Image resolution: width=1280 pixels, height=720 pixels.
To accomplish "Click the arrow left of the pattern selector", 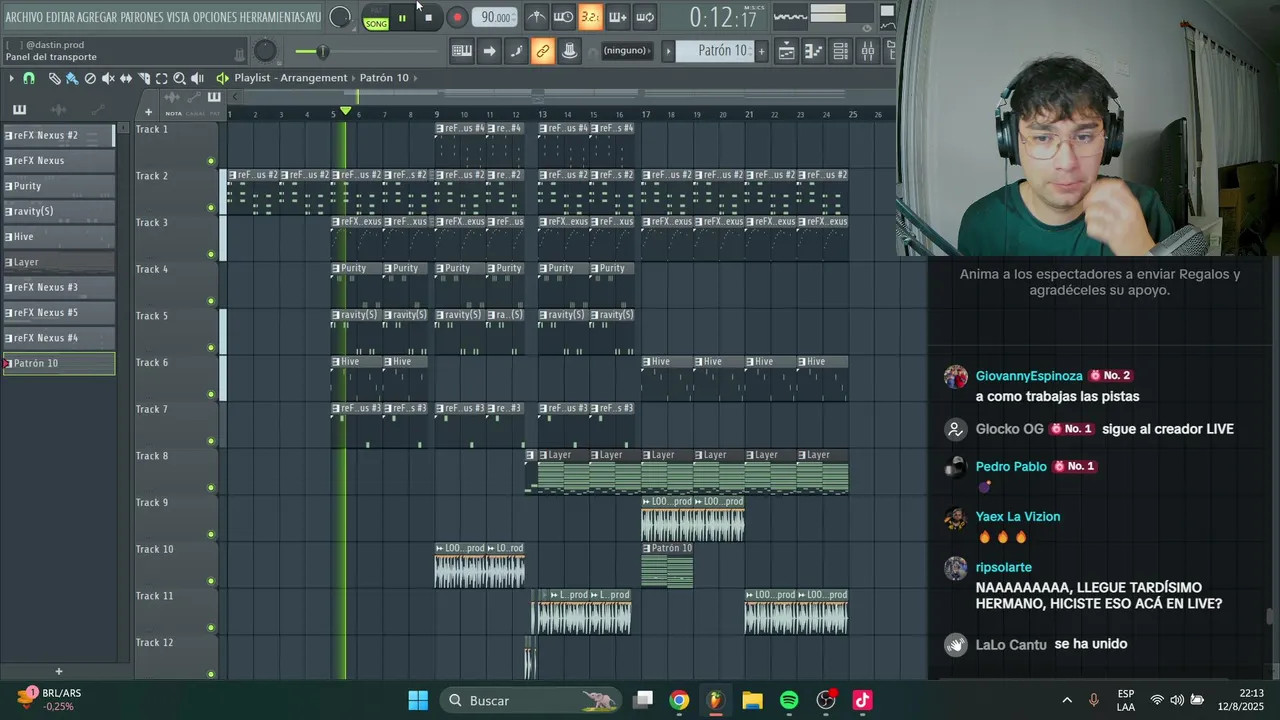I will (x=669, y=51).
